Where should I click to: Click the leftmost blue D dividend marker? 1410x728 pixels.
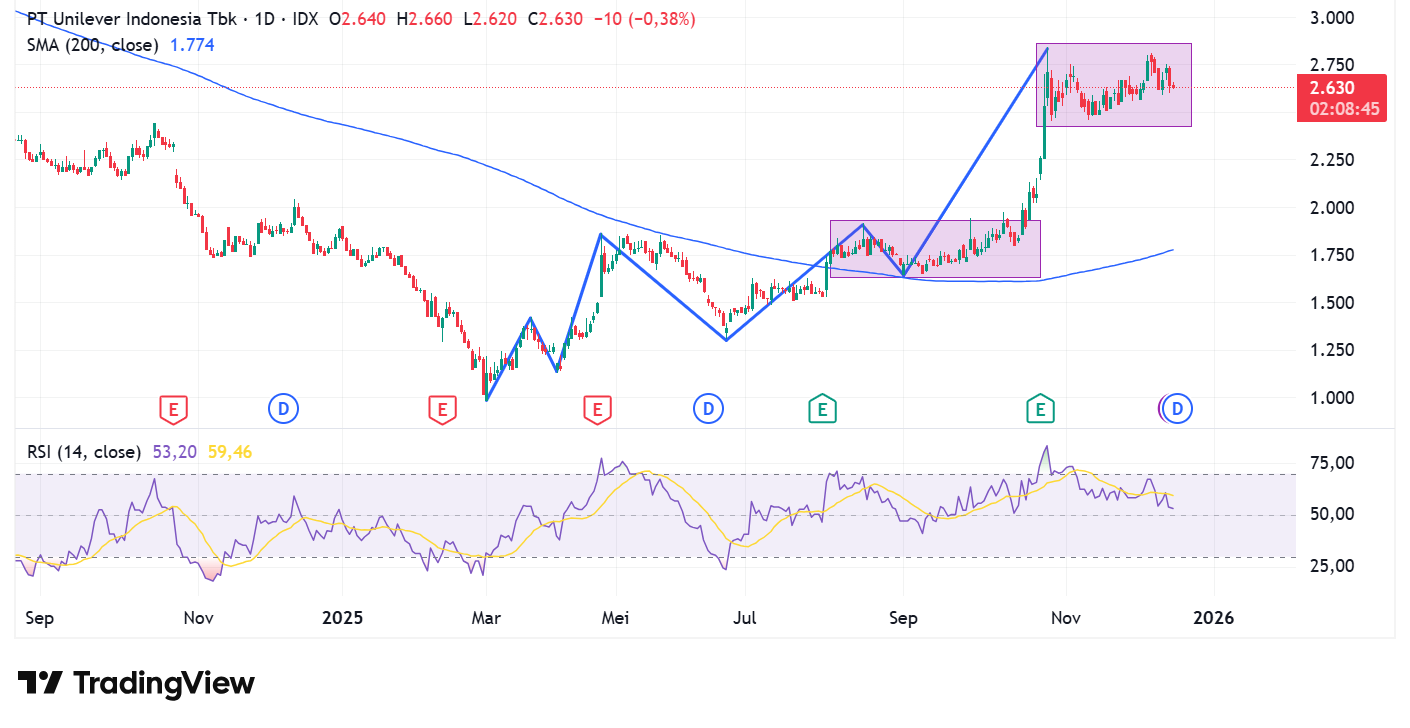pos(283,408)
